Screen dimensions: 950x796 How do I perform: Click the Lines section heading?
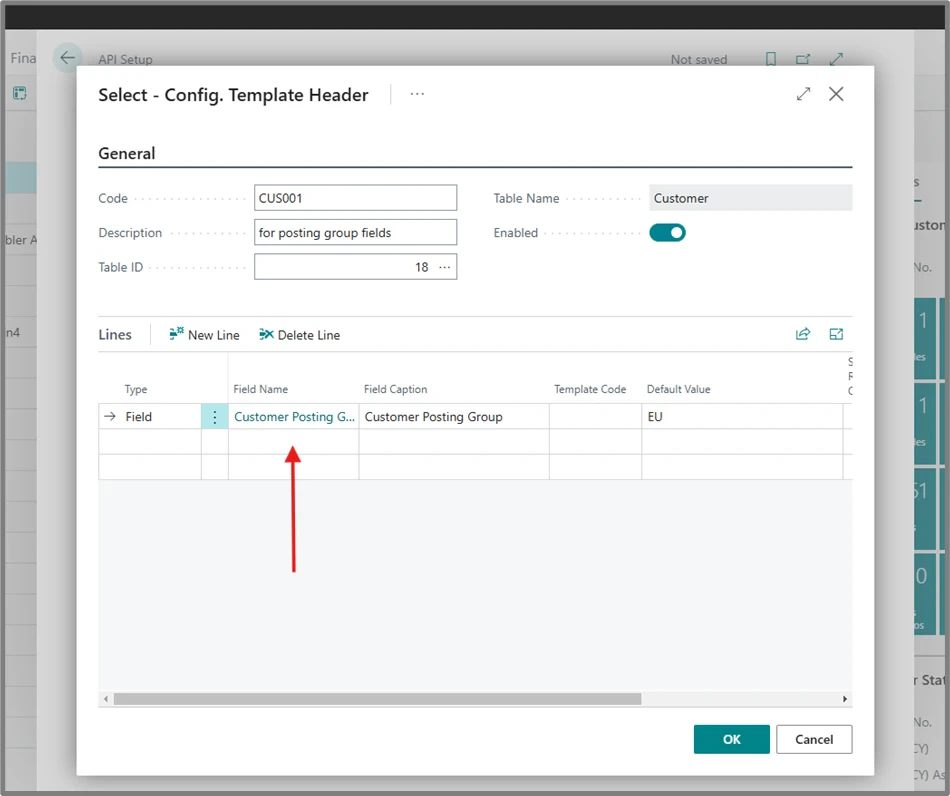point(115,334)
